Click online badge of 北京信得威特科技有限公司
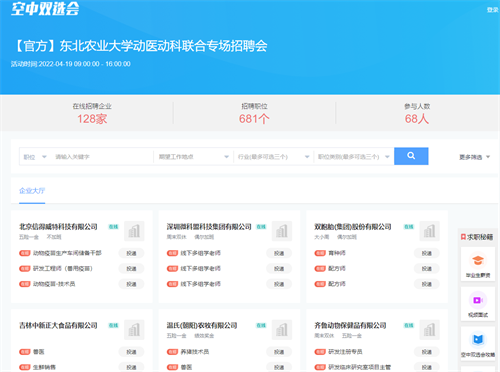 113,227
